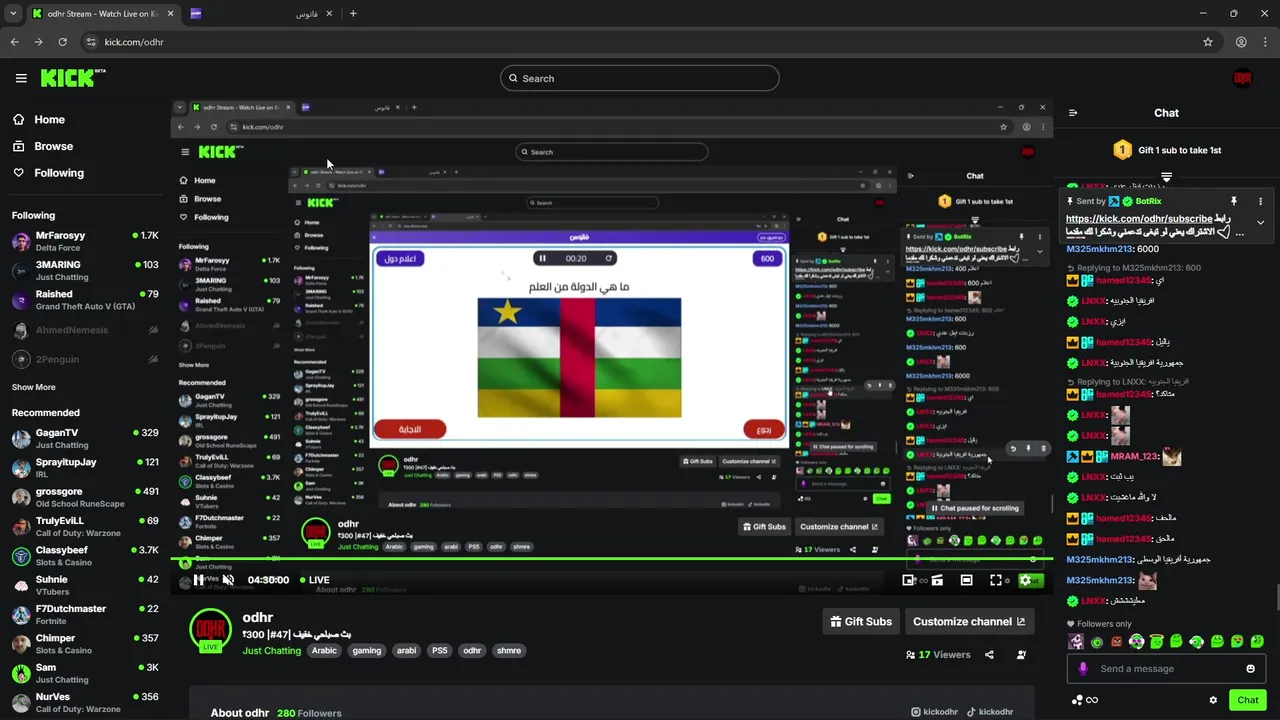Share the odhr stream
The image size is (1280, 720).
click(989, 655)
